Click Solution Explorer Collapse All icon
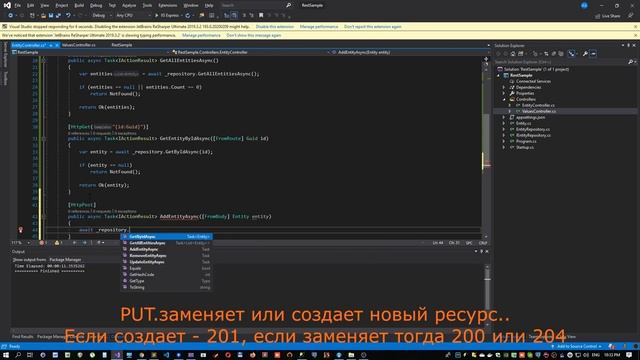The image size is (640, 360). pos(554,54)
